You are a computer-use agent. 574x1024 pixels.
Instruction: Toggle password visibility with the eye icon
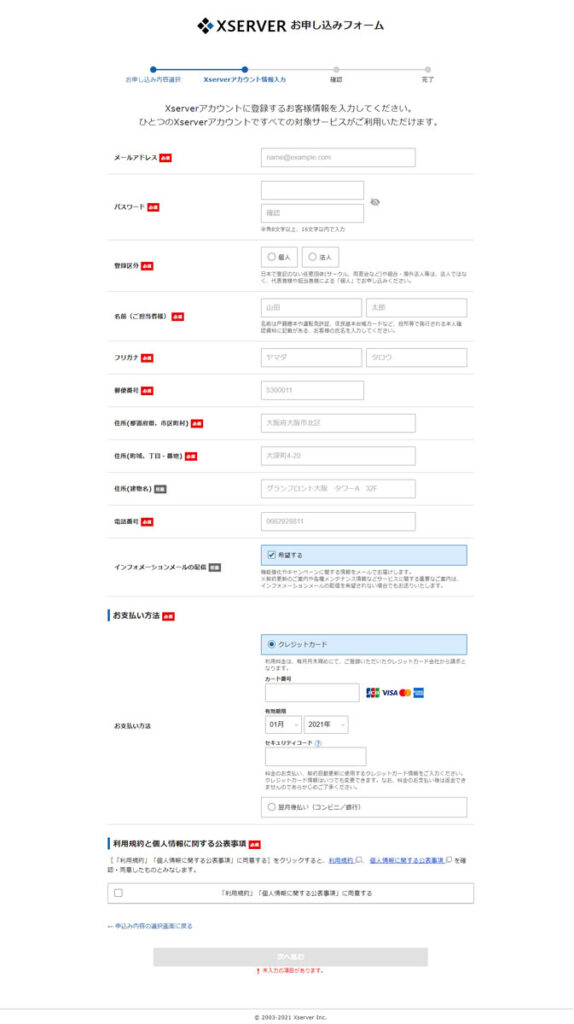(375, 202)
